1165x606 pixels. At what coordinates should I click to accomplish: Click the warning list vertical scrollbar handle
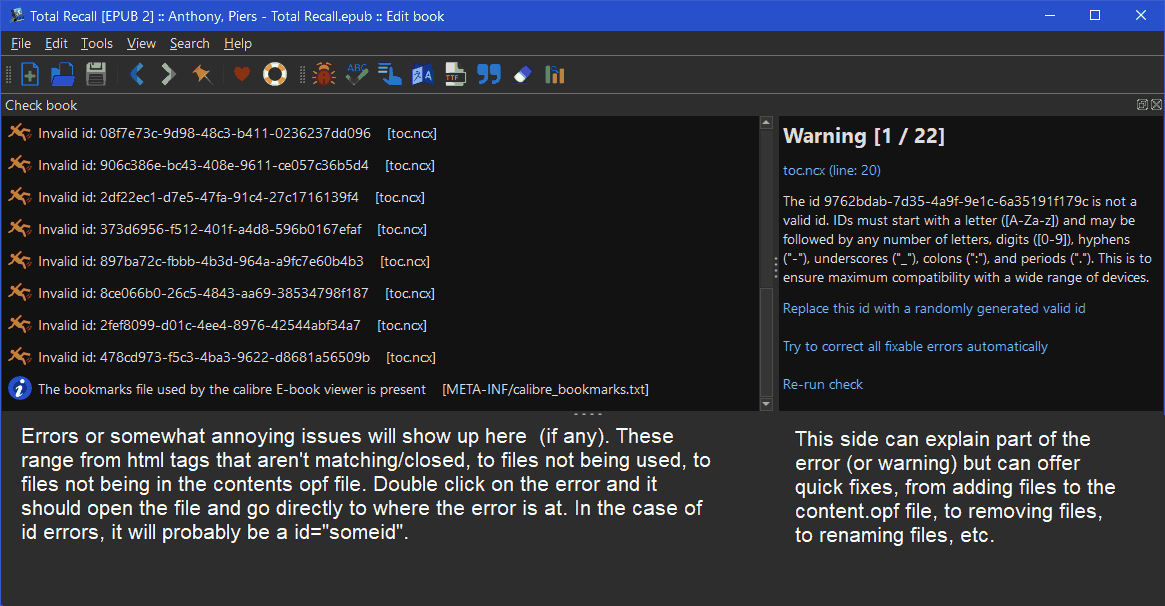click(766, 342)
